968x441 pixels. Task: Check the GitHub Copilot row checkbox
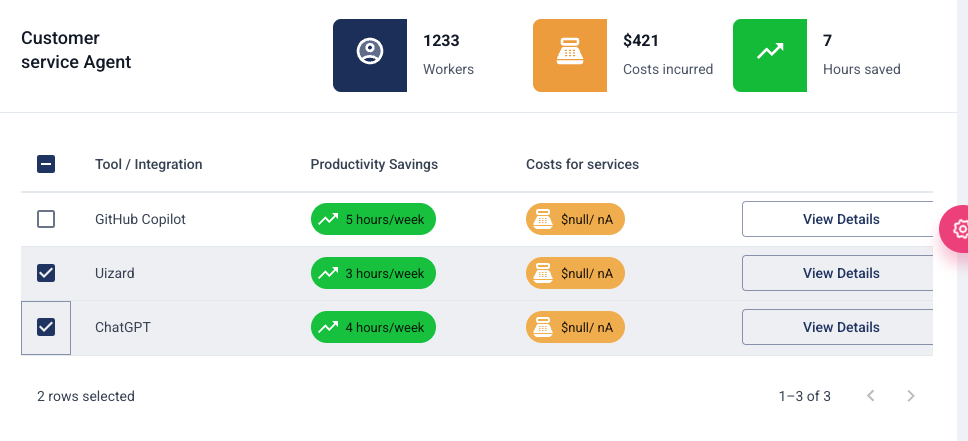[x=46, y=219]
